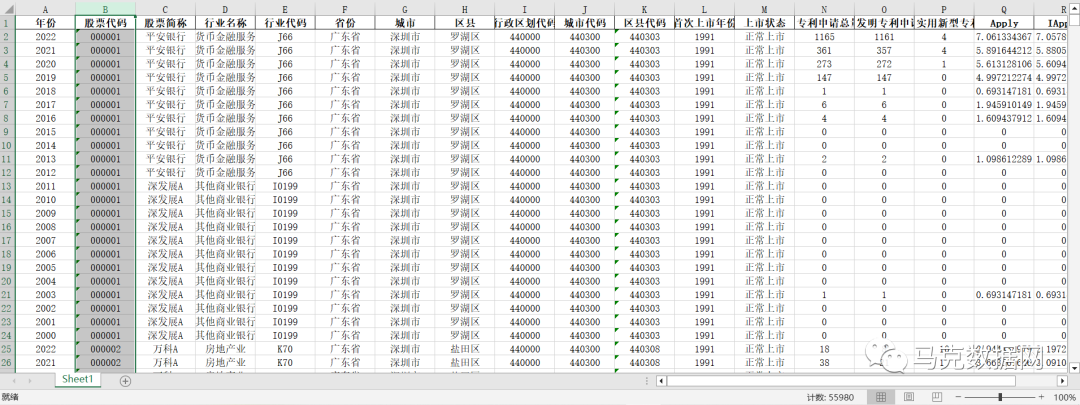This screenshot has height=405, width=1080.
Task: Select cell with value 273
Action: pyautogui.click(x=824, y=63)
